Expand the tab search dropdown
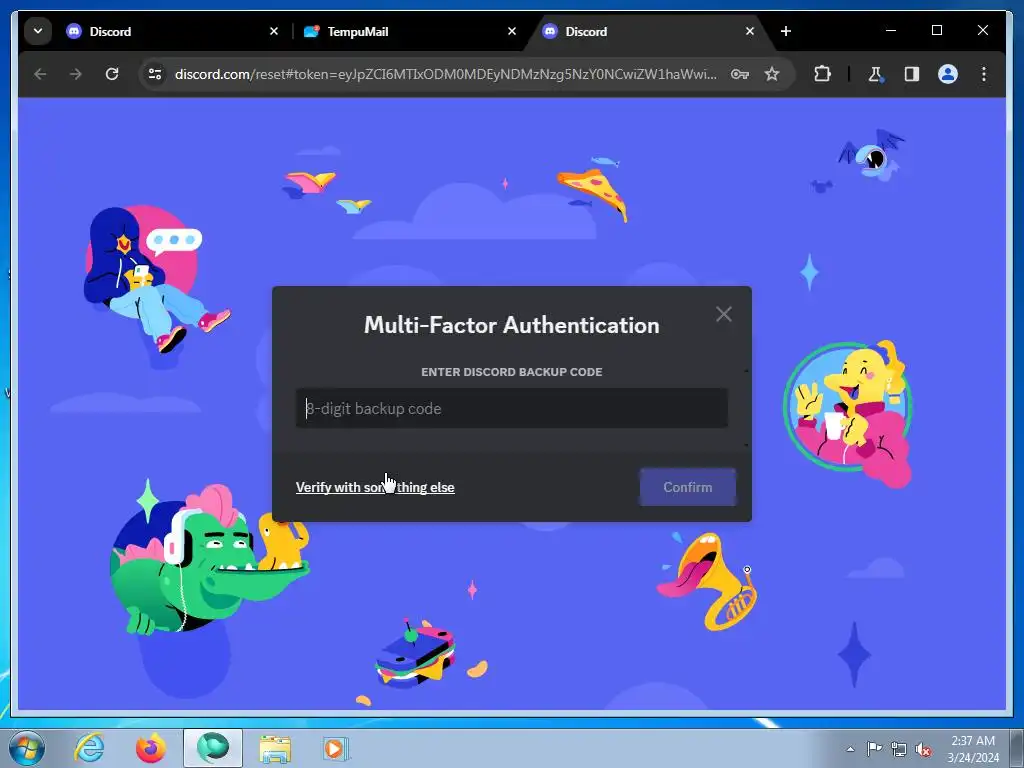The image size is (1024, 768). (38, 31)
